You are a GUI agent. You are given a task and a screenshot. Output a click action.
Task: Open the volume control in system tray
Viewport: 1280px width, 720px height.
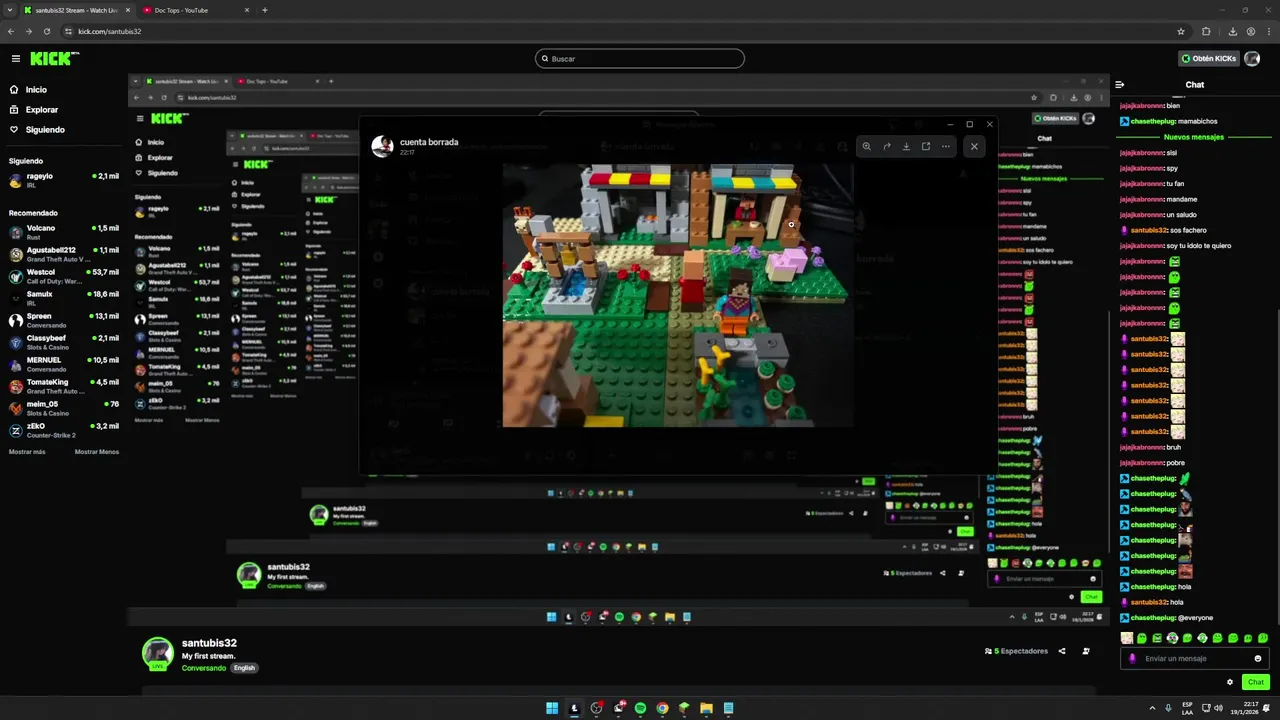click(x=1219, y=708)
